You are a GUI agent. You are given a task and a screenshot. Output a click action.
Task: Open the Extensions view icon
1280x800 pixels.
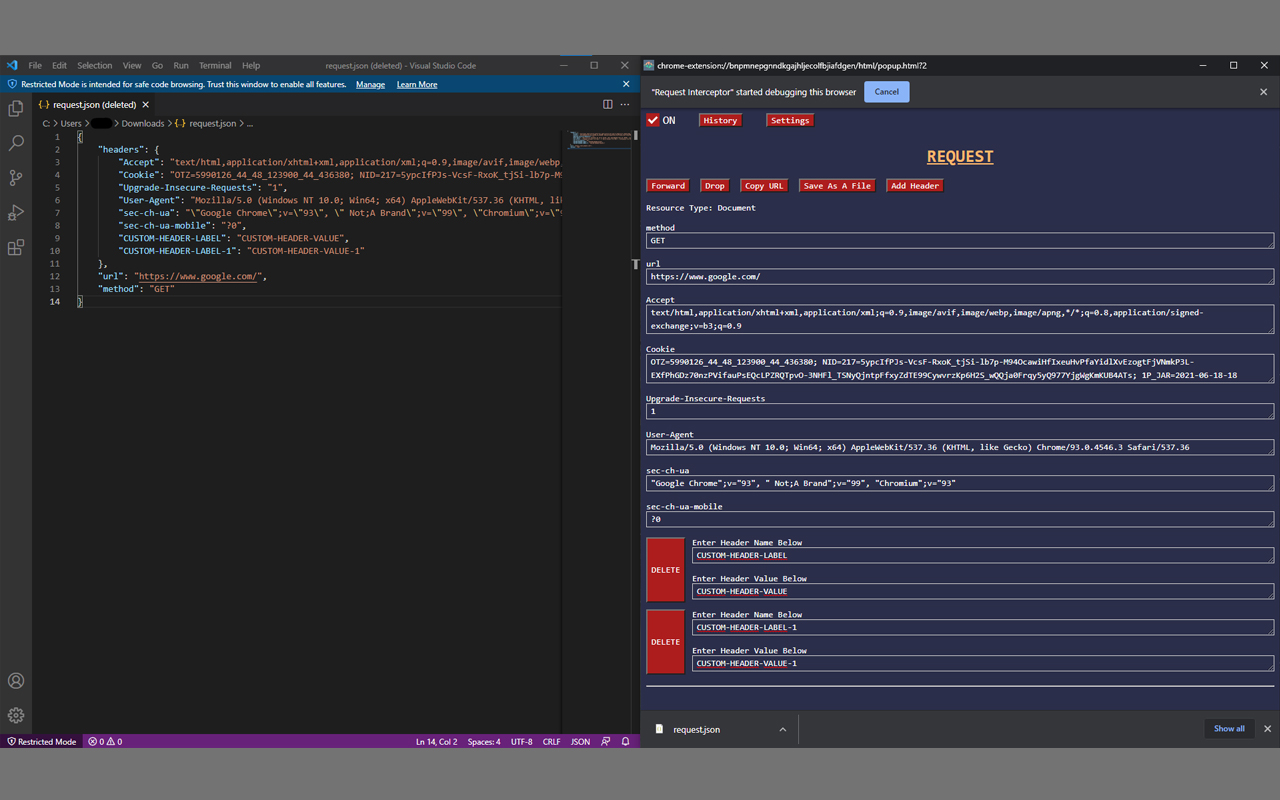pos(16,248)
